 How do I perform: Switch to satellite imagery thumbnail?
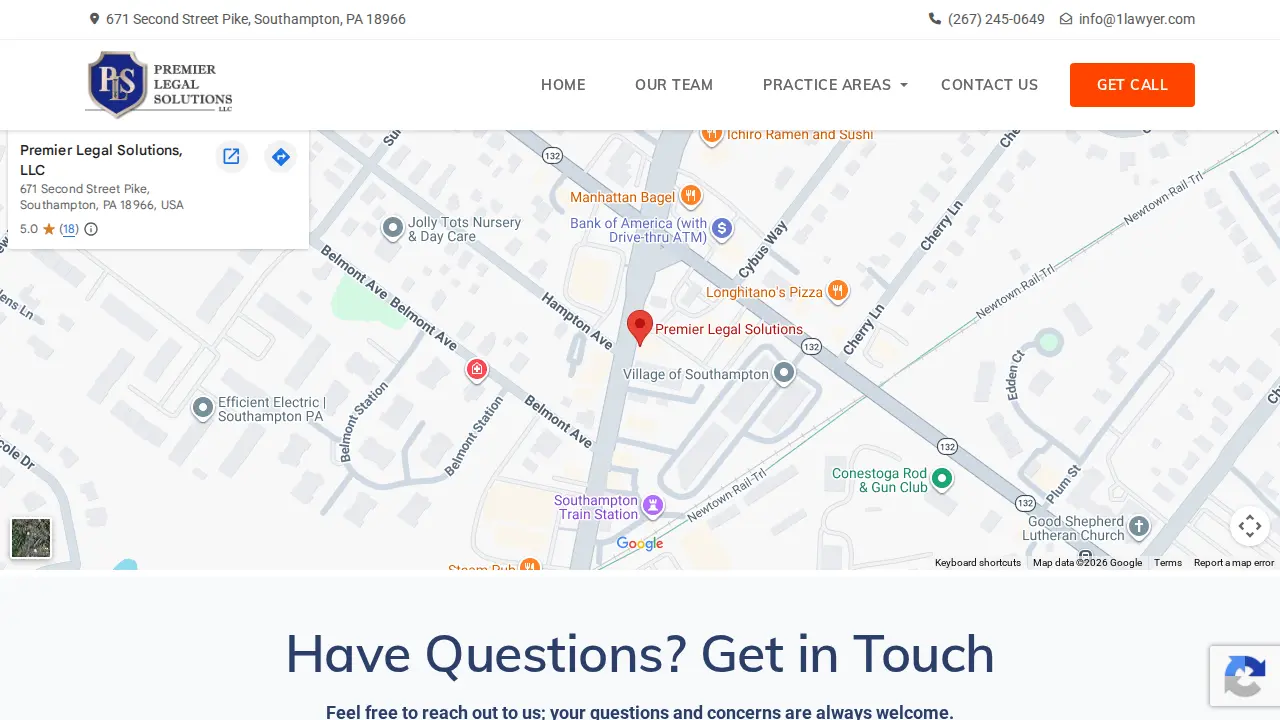pyautogui.click(x=31, y=538)
